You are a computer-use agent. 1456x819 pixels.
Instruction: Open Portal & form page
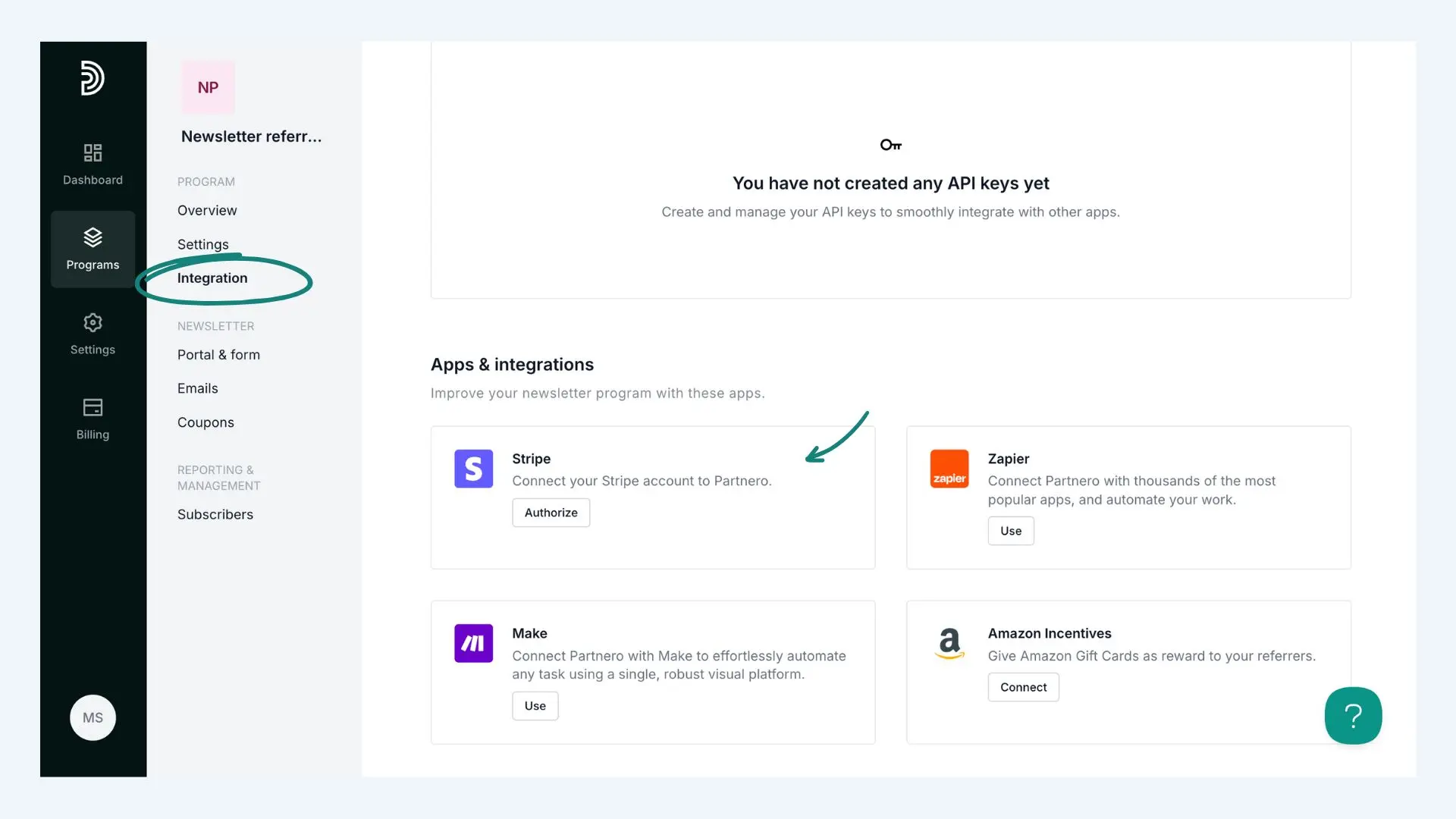point(218,354)
